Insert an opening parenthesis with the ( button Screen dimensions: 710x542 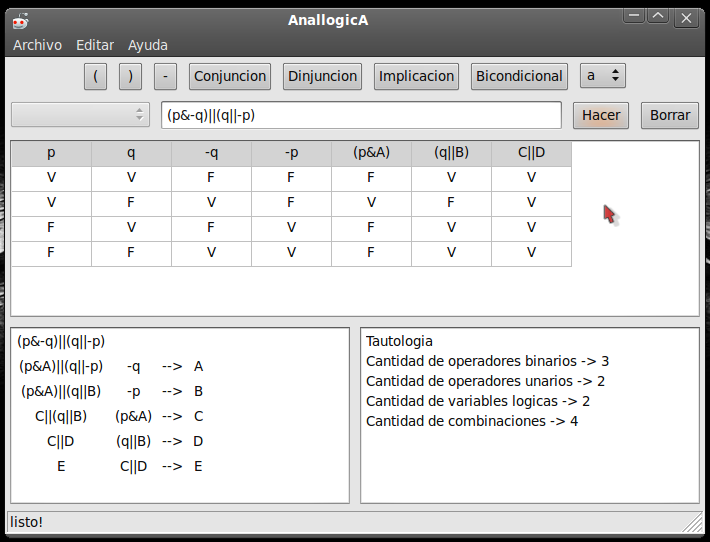[x=96, y=77]
